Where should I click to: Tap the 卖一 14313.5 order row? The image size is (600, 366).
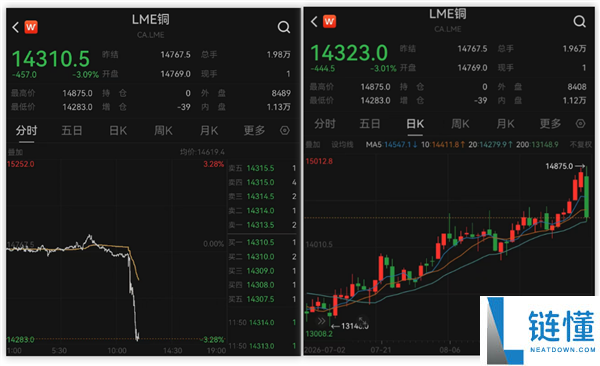tap(262, 225)
